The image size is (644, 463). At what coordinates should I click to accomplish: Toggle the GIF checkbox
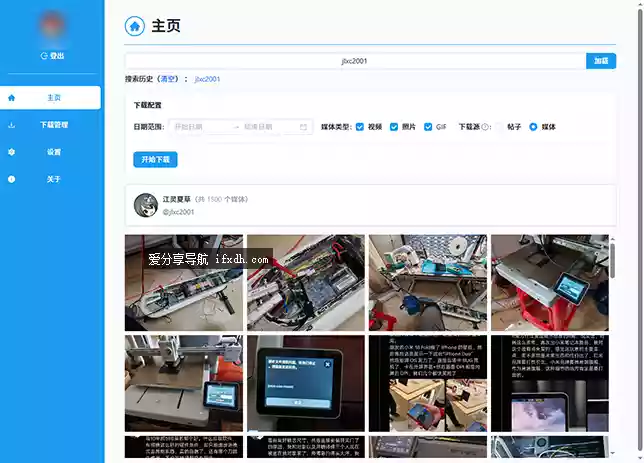click(428, 127)
